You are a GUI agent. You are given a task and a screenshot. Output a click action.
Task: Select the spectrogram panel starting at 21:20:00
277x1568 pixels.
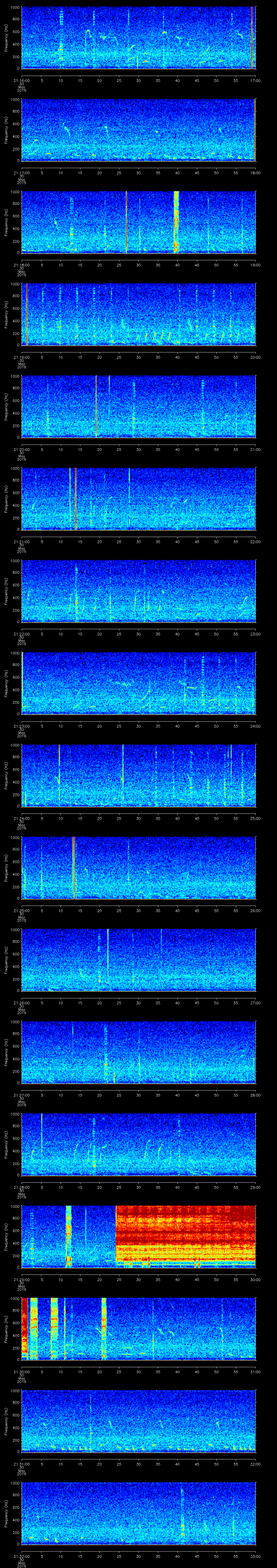coord(139,407)
